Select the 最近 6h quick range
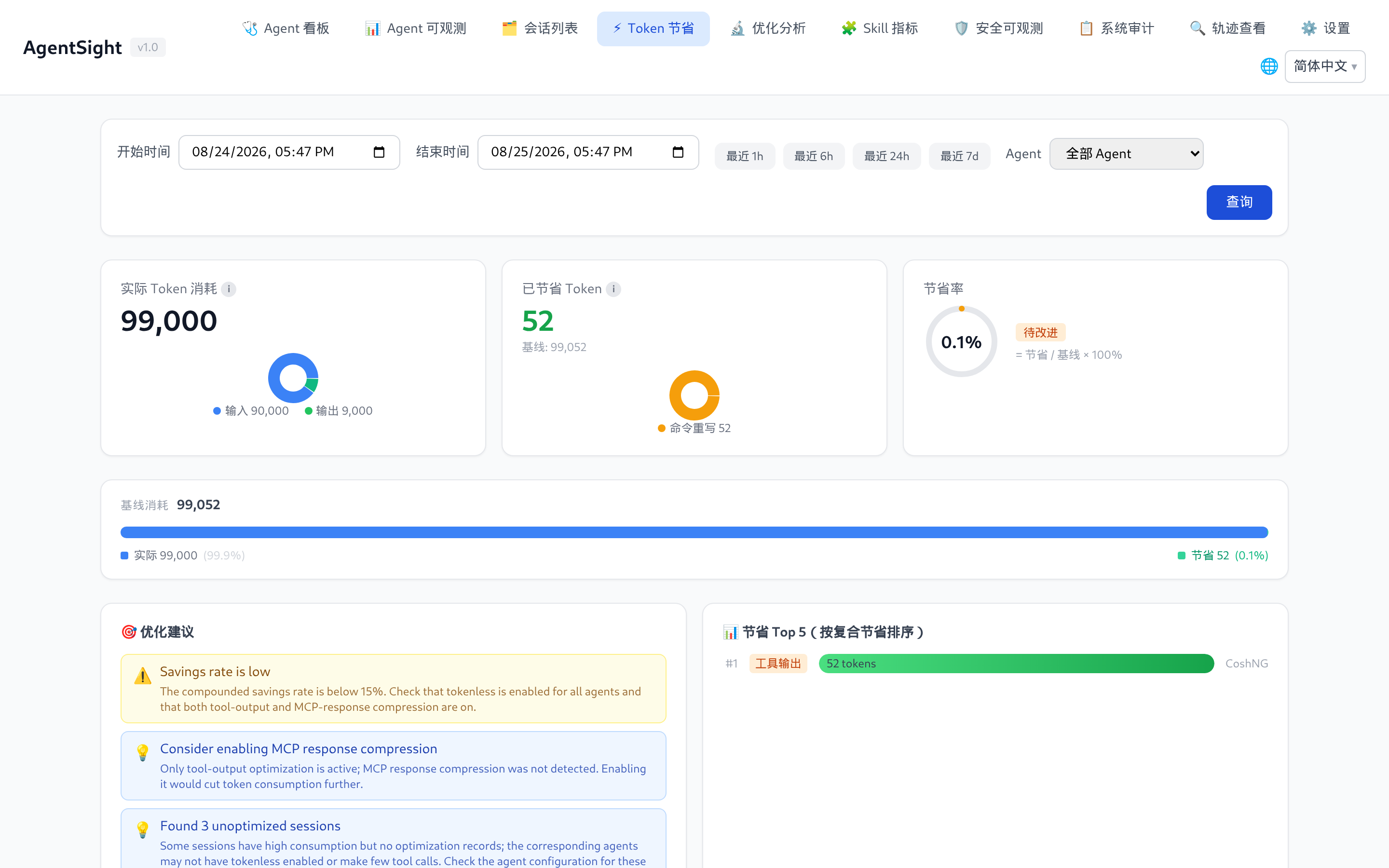 pos(813,156)
